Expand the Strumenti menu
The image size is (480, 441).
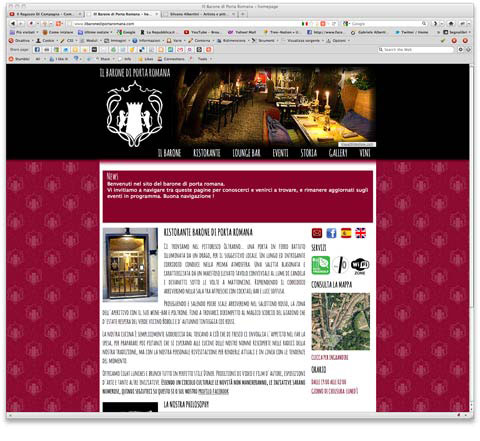click(x=265, y=41)
